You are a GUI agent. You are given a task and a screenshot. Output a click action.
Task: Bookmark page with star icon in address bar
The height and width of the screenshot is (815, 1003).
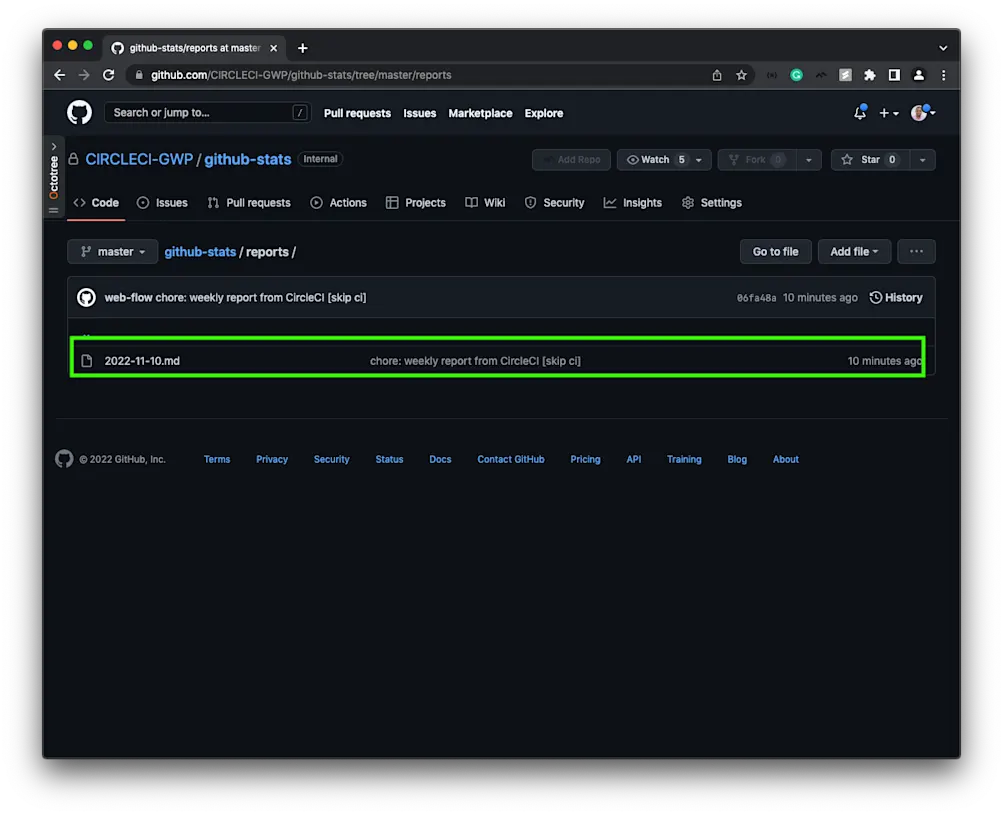741,75
